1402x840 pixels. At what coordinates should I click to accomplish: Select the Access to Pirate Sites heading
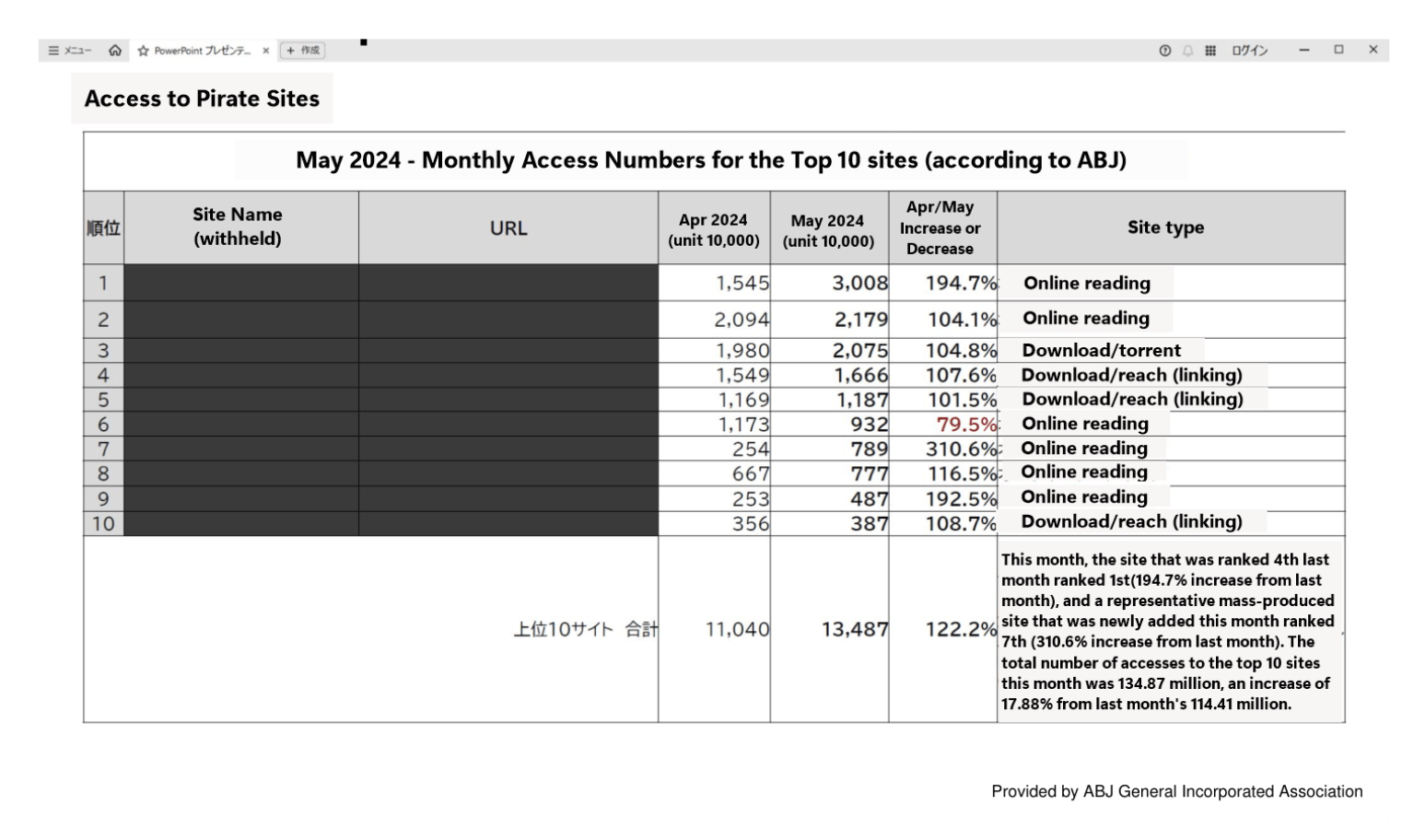click(x=202, y=99)
